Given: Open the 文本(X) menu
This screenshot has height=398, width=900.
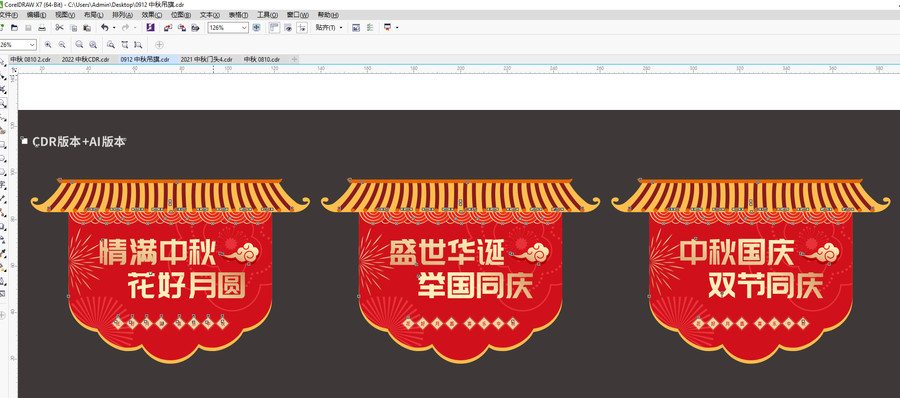Looking at the screenshot, I should pyautogui.click(x=210, y=15).
